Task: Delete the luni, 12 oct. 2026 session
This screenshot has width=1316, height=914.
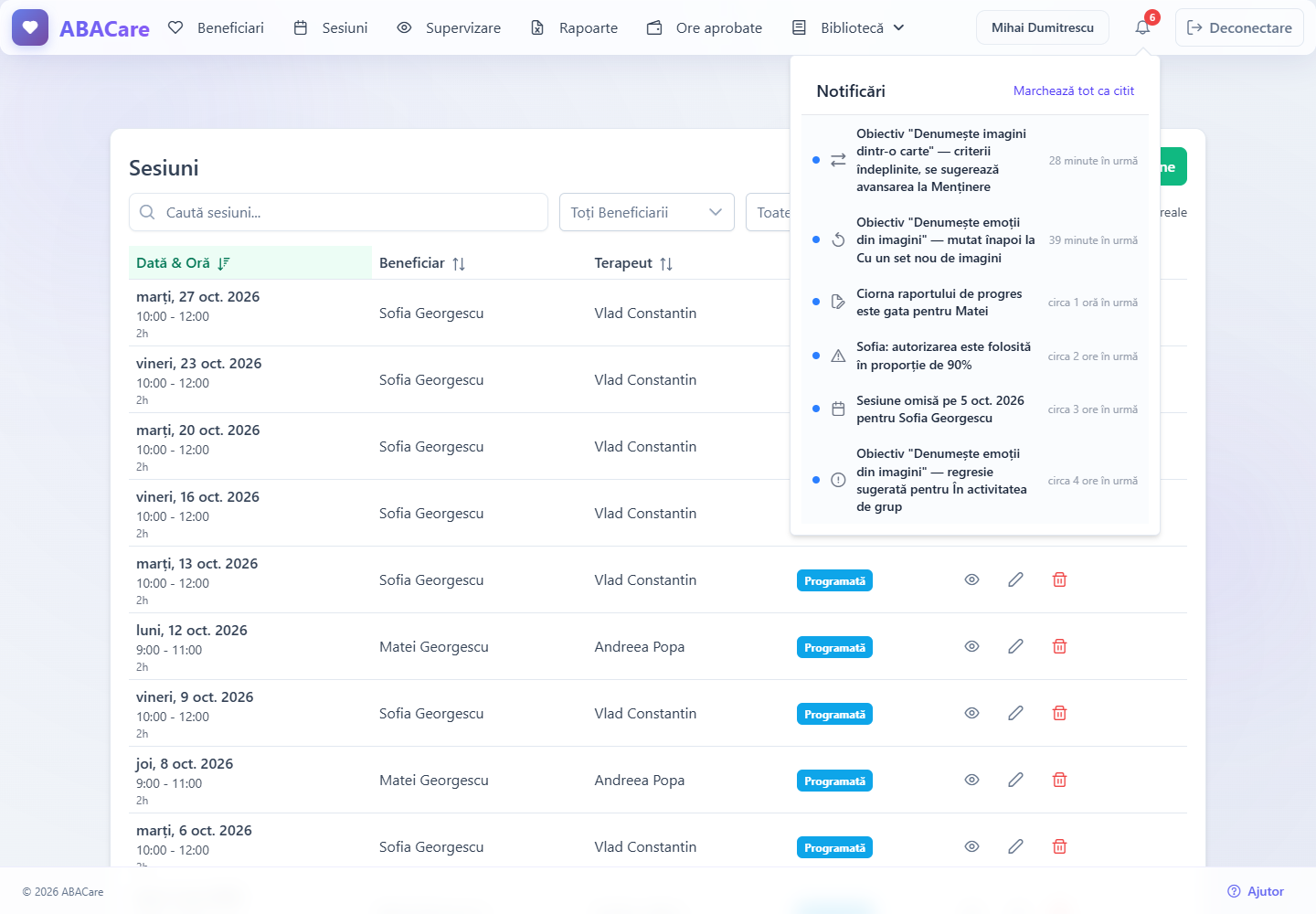Action: 1059,646
